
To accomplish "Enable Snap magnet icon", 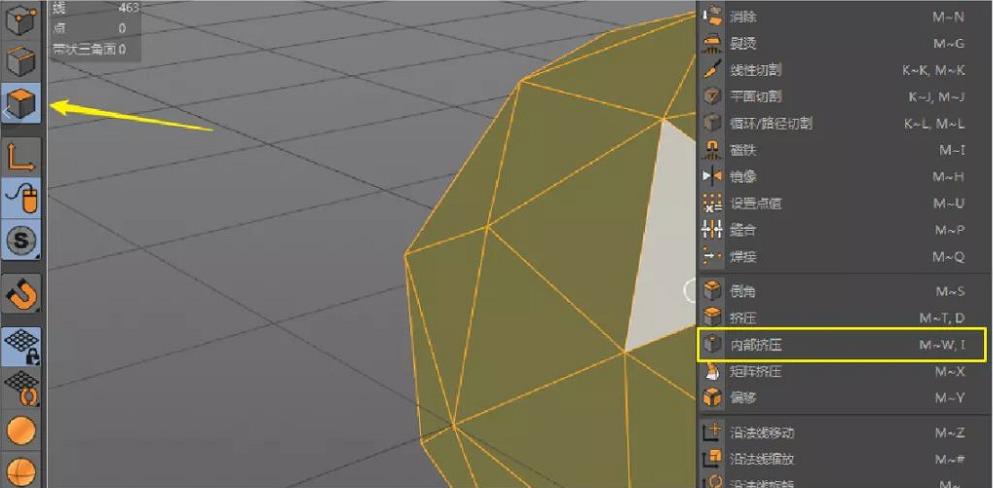I will [21, 294].
